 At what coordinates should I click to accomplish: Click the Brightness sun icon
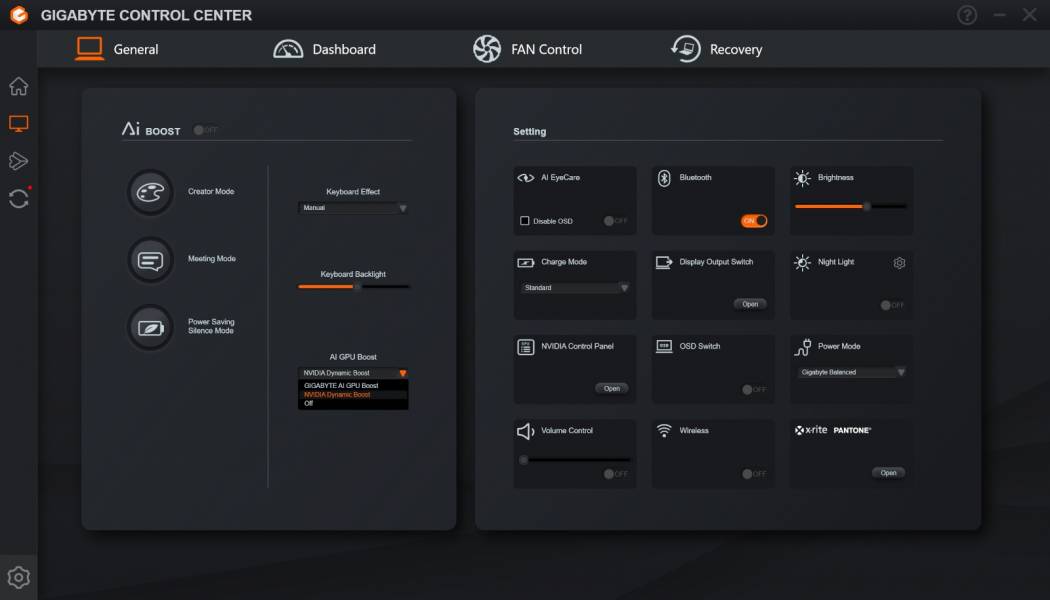coord(802,178)
